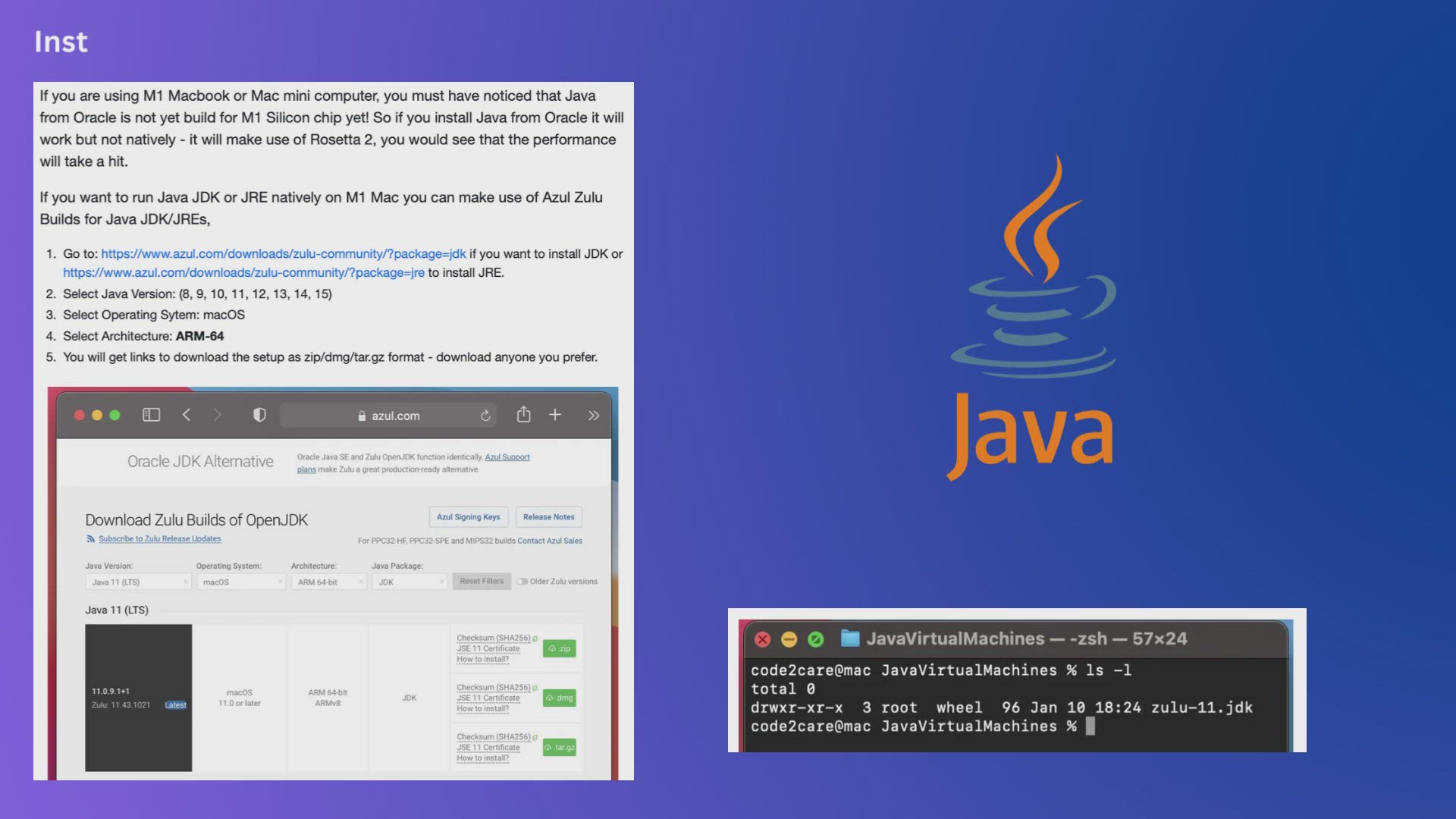Viewport: 1456px width, 819px height.
Task: Download the .tar.gz package
Action: click(560, 748)
